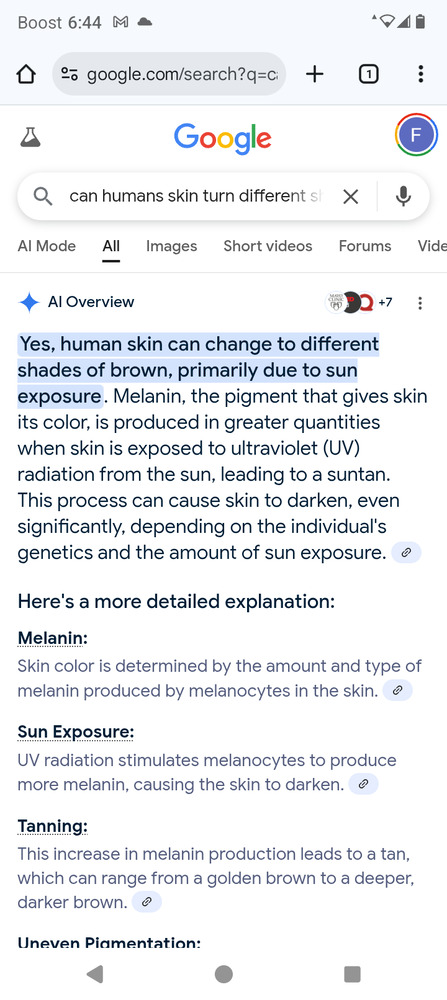The image size is (447, 1000).
Task: Switch to AI Mode tab
Action: click(47, 246)
